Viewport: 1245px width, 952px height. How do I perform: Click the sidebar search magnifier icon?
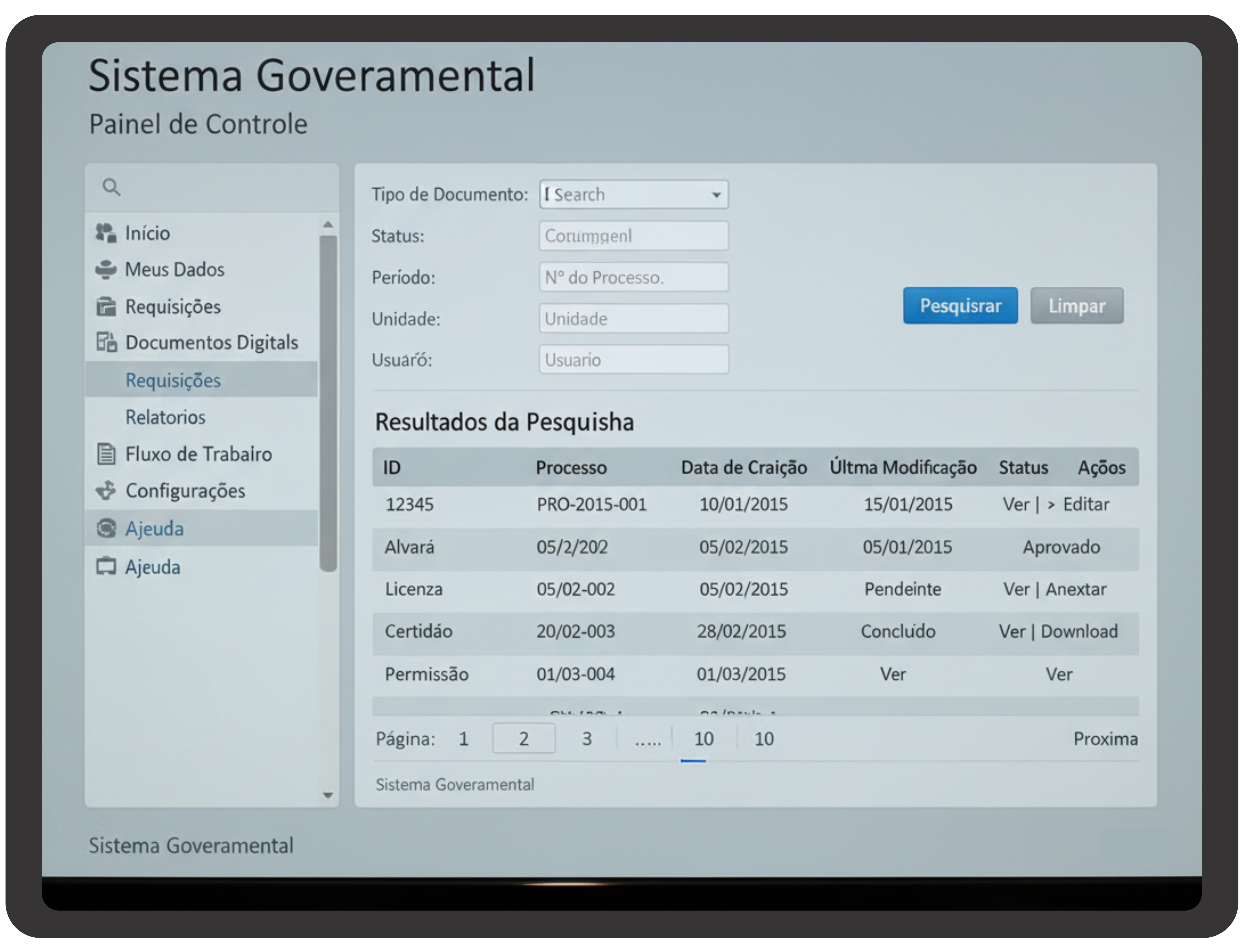[x=111, y=187]
